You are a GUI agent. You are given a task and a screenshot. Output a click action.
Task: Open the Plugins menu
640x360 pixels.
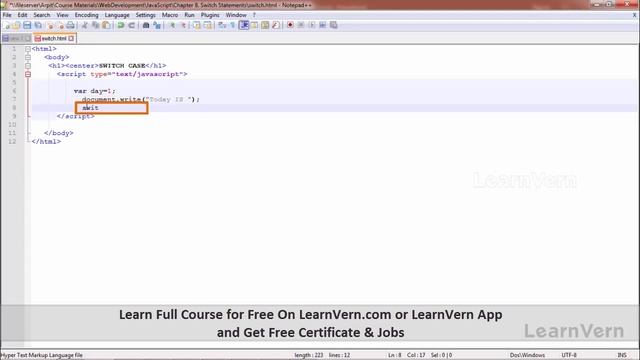(210, 15)
